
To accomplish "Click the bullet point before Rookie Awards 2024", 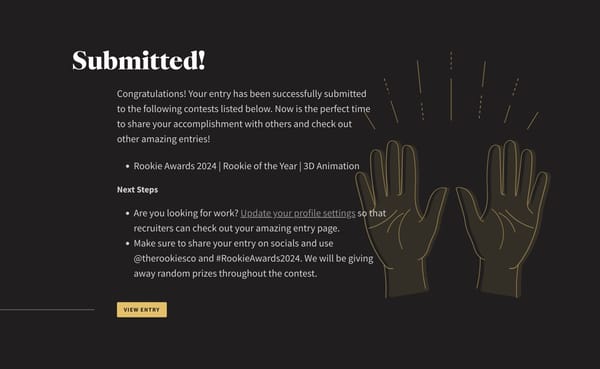I will pos(127,167).
